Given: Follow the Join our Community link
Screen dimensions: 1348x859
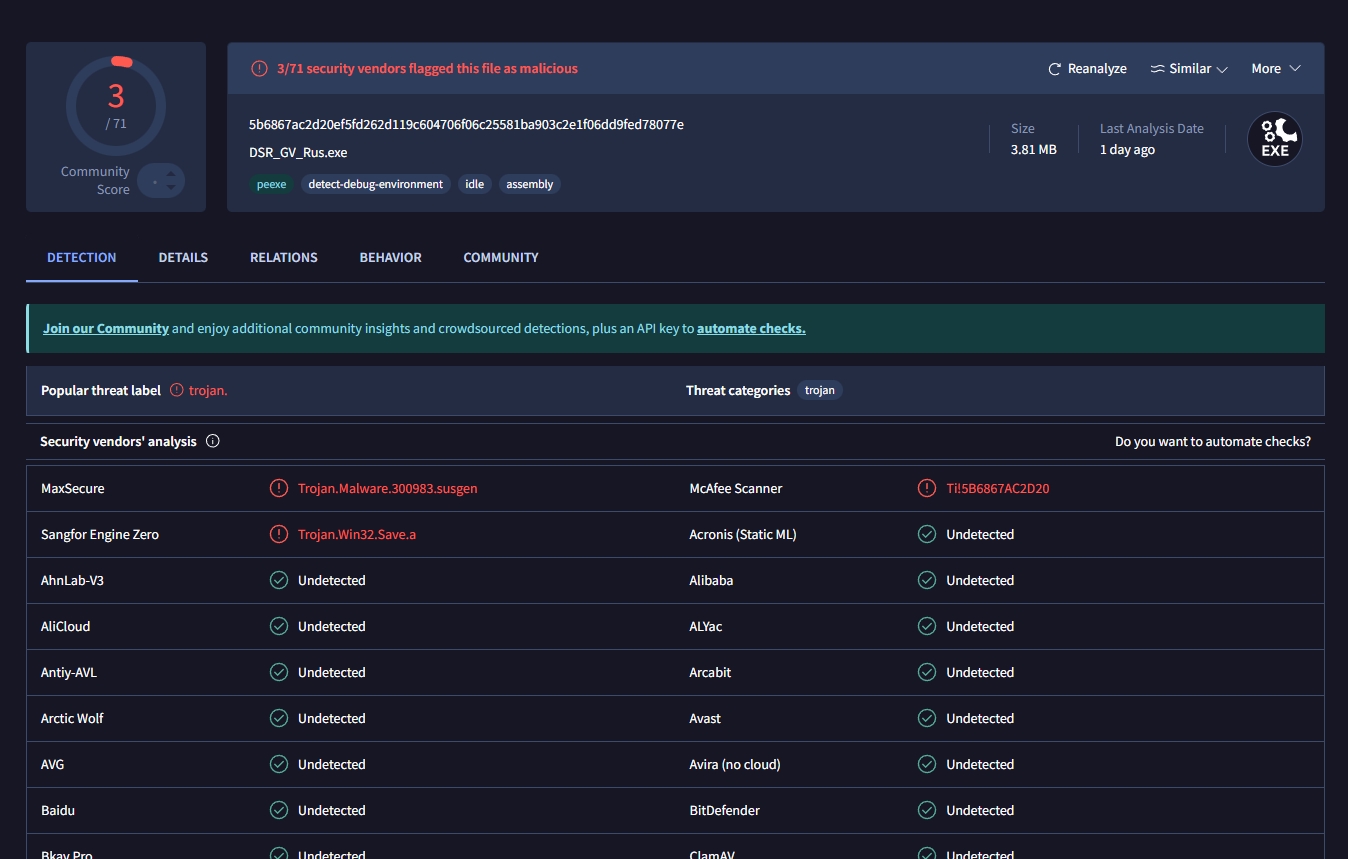Looking at the screenshot, I should coord(106,328).
